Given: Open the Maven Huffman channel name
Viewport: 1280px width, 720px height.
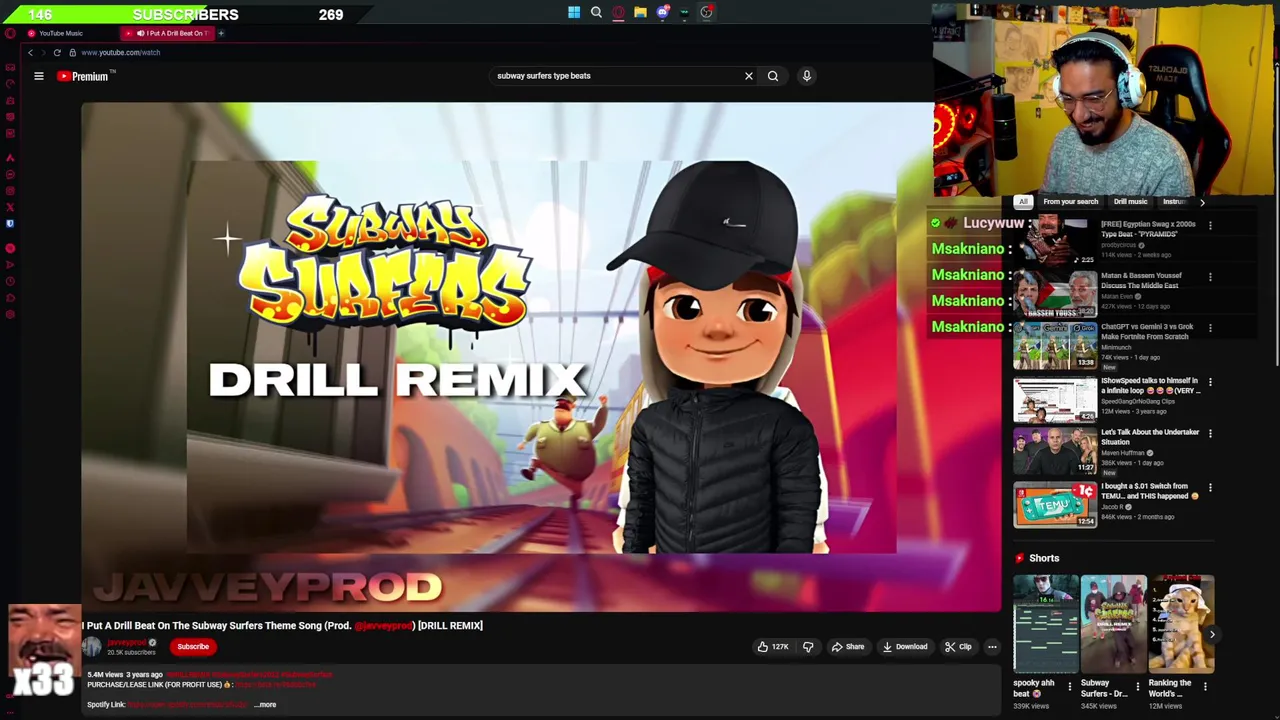Looking at the screenshot, I should (1124, 453).
